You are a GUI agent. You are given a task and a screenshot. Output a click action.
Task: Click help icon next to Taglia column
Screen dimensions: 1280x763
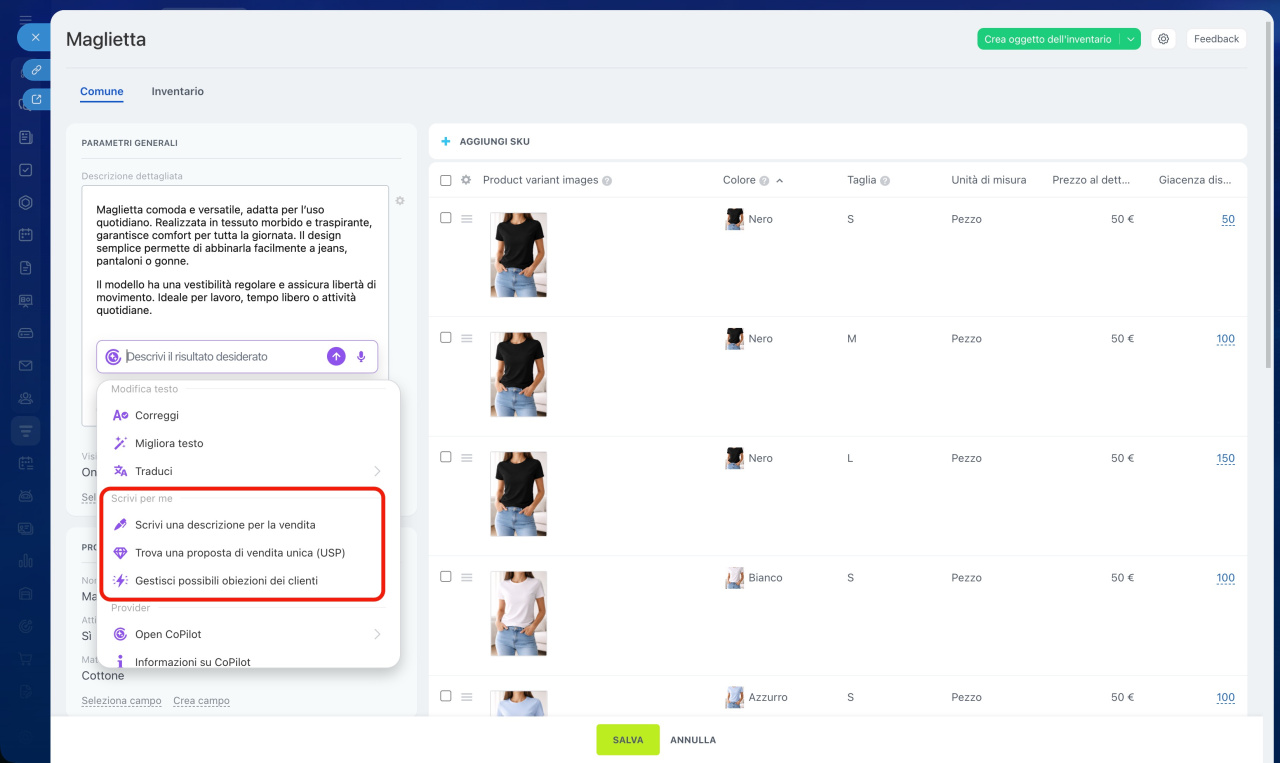pyautogui.click(x=885, y=181)
